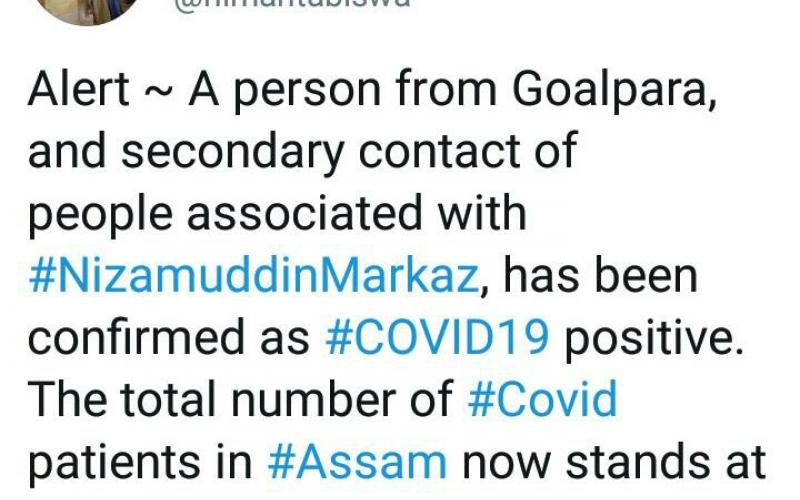Click the words 'has been' after the hashtag
The width and height of the screenshot is (800, 500).
[601, 276]
